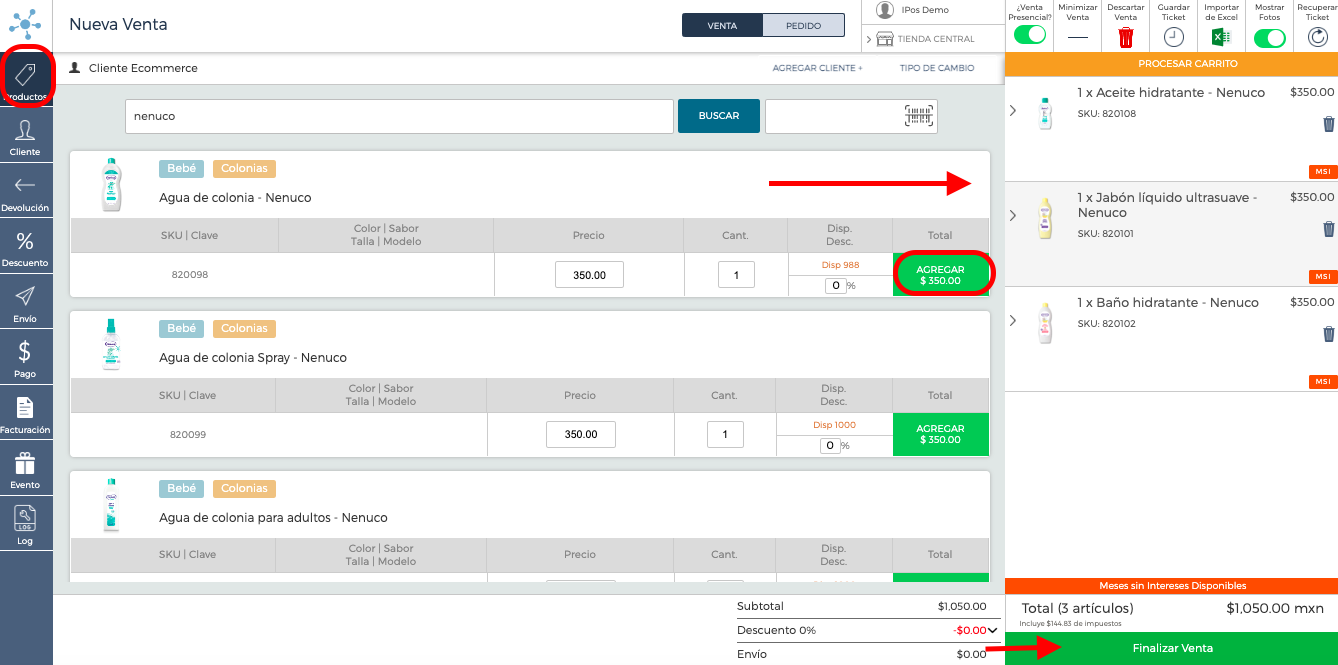Open the Productos sidebar section
Image resolution: width=1338 pixels, height=665 pixels.
(26, 80)
